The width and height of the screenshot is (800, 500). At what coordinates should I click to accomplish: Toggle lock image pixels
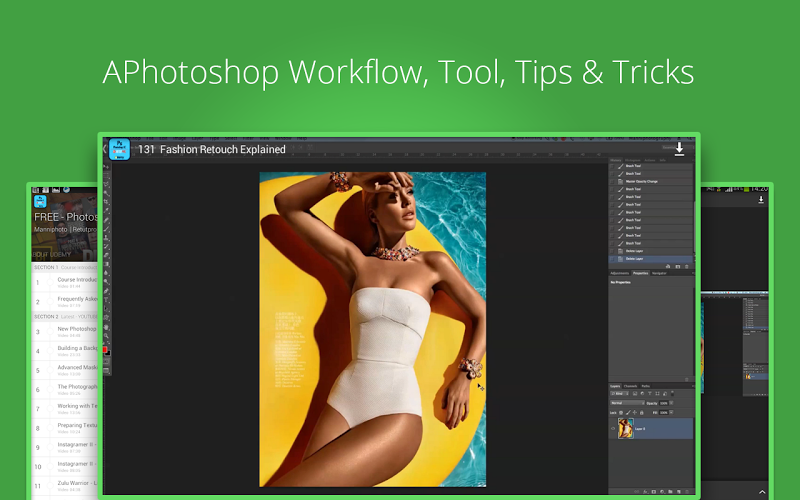628,413
